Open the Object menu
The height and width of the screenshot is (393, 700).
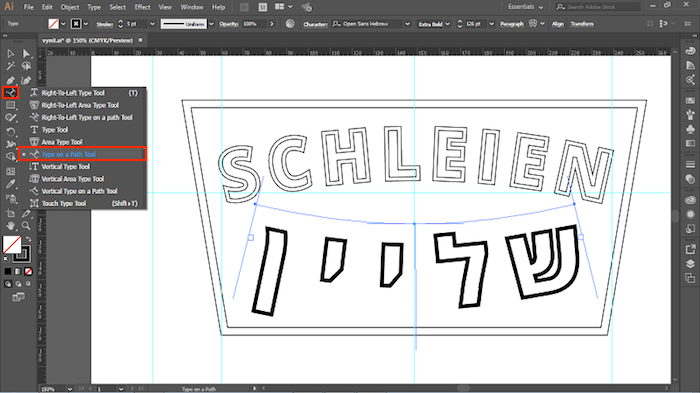70,7
